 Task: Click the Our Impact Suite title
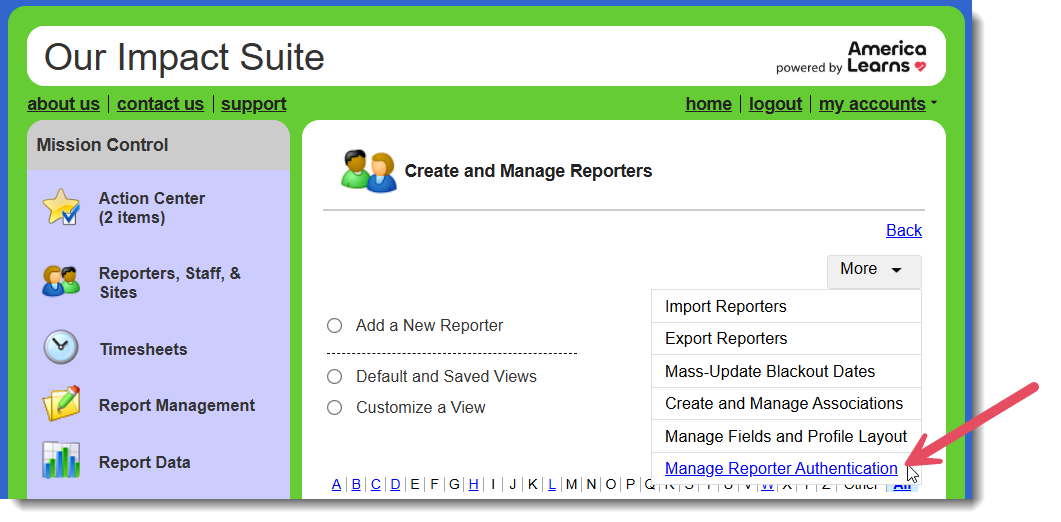(x=184, y=57)
